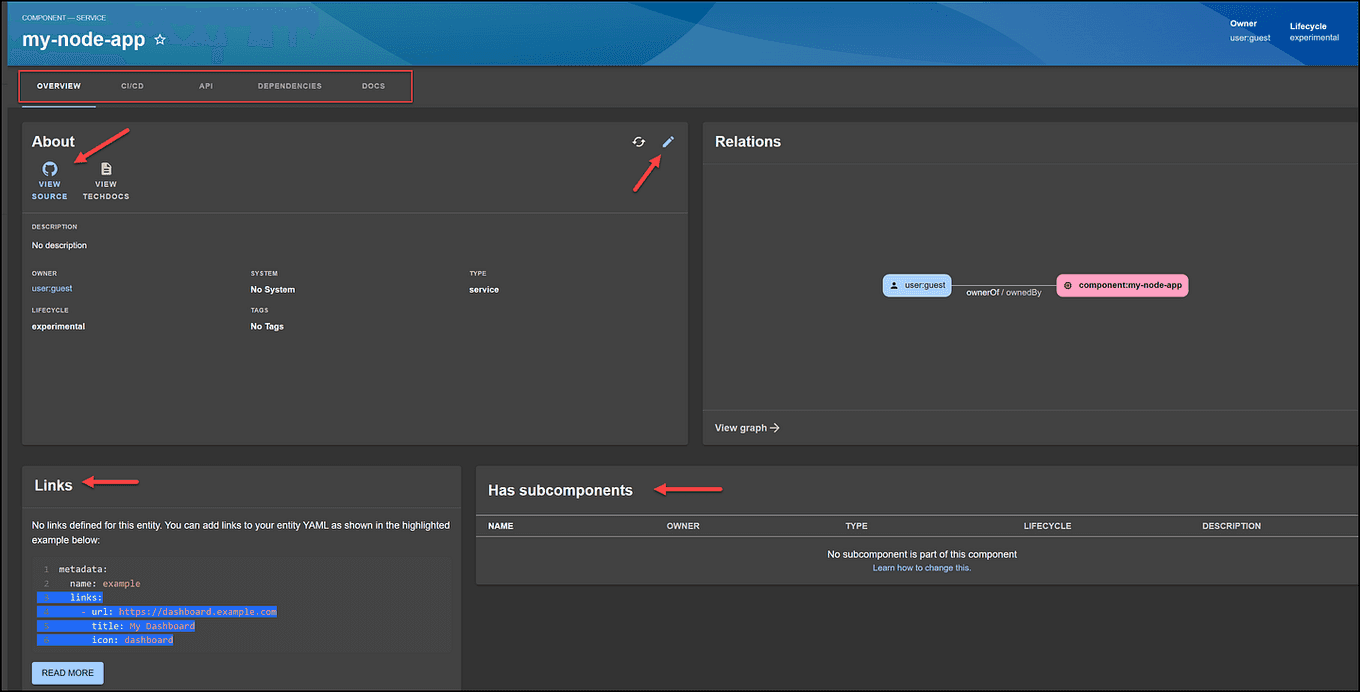Select the OVERVIEW tab
Image resolution: width=1360 pixels, height=692 pixels.
[58, 86]
